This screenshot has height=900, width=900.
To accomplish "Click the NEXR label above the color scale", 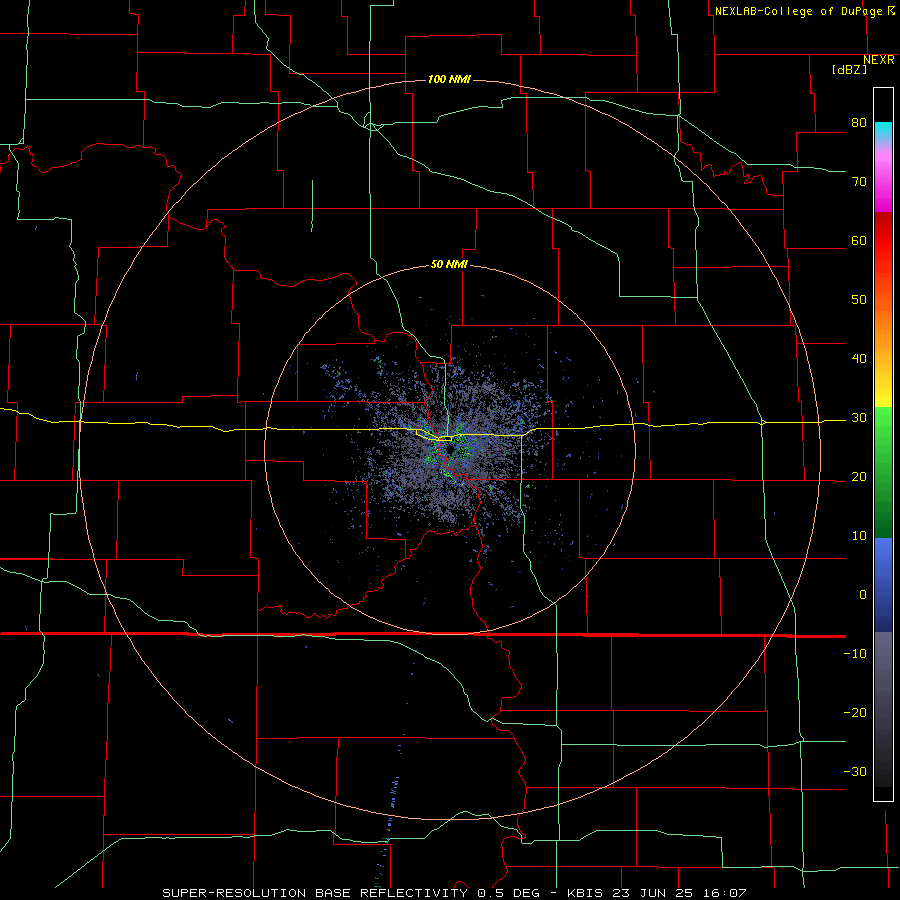I will tap(879, 60).
